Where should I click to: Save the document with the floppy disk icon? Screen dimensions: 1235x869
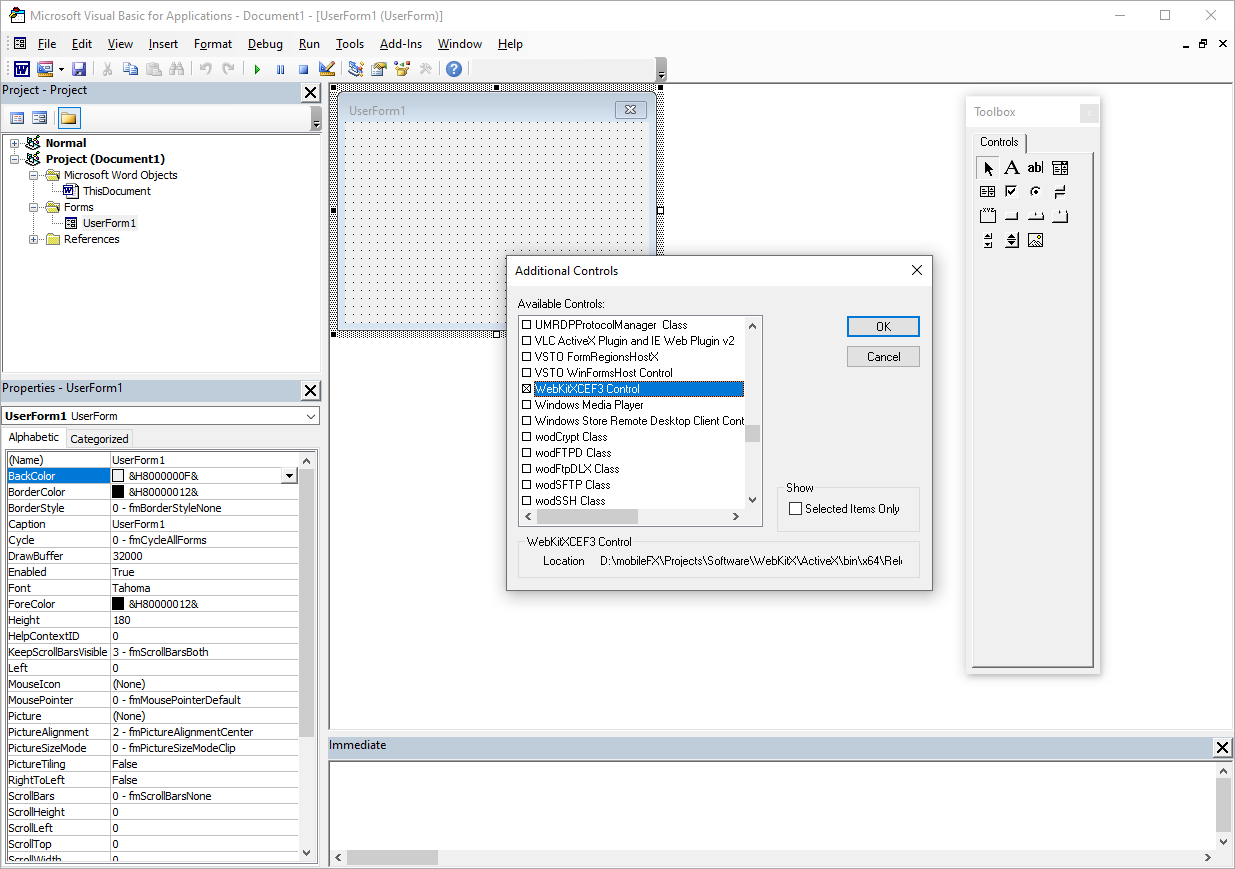point(79,69)
